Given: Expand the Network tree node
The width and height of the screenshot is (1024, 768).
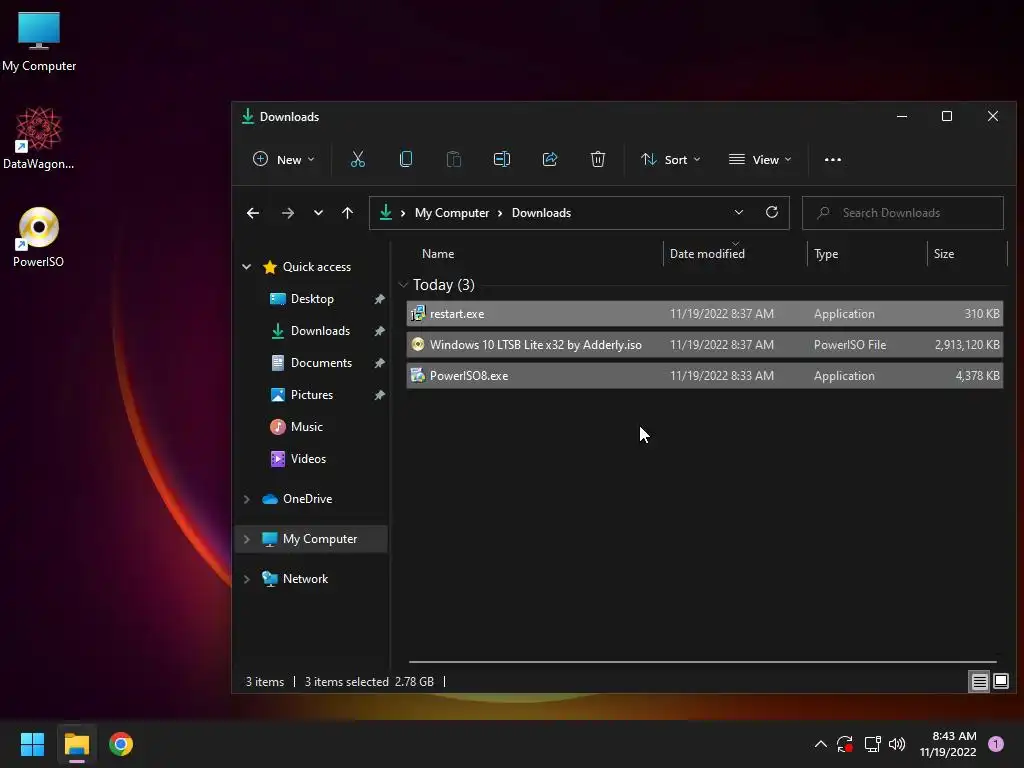Looking at the screenshot, I should coord(246,579).
